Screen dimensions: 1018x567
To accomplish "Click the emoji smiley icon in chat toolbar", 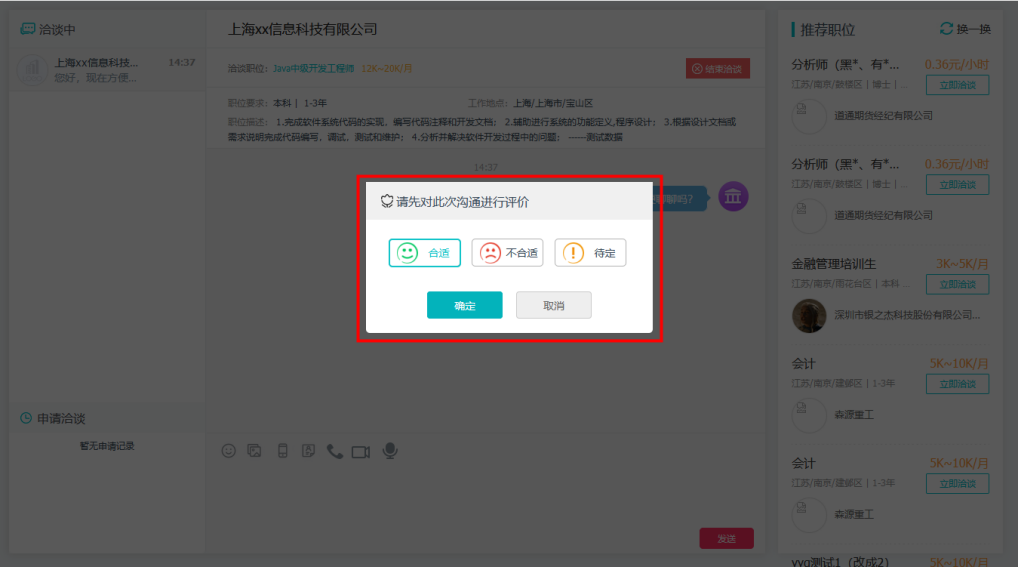I will click(228, 451).
